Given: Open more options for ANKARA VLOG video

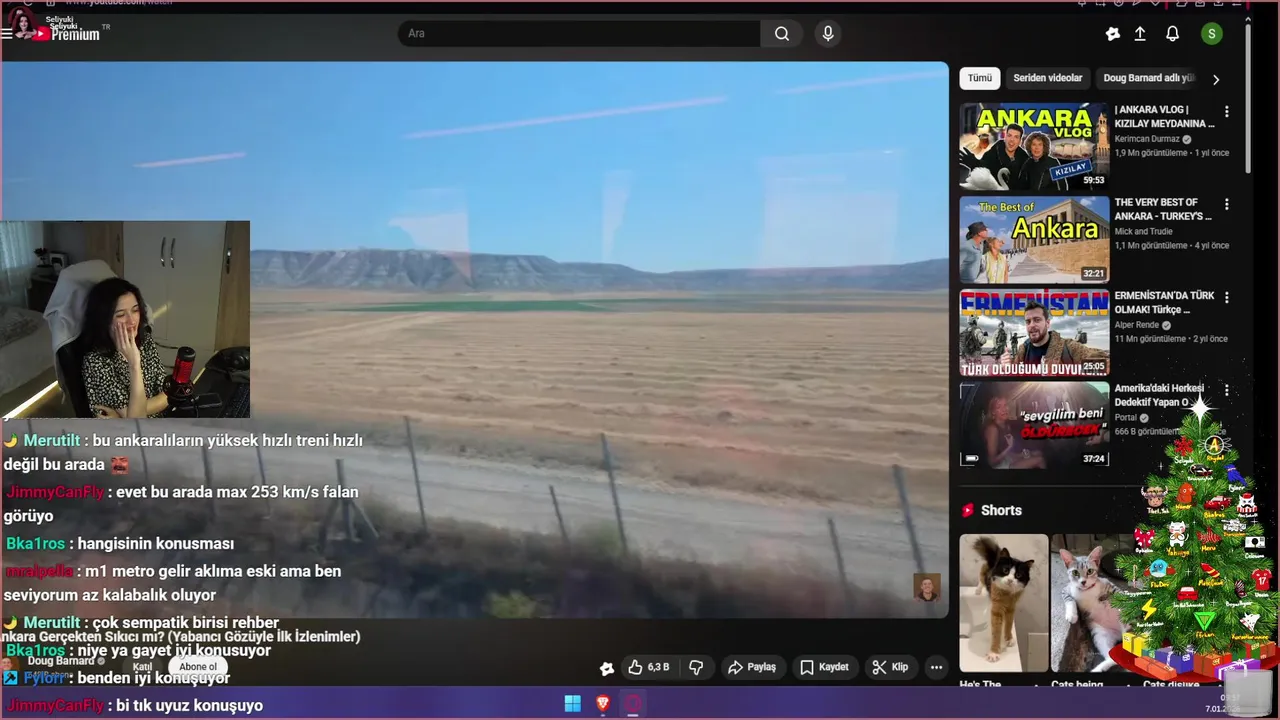Looking at the screenshot, I should point(1227,112).
